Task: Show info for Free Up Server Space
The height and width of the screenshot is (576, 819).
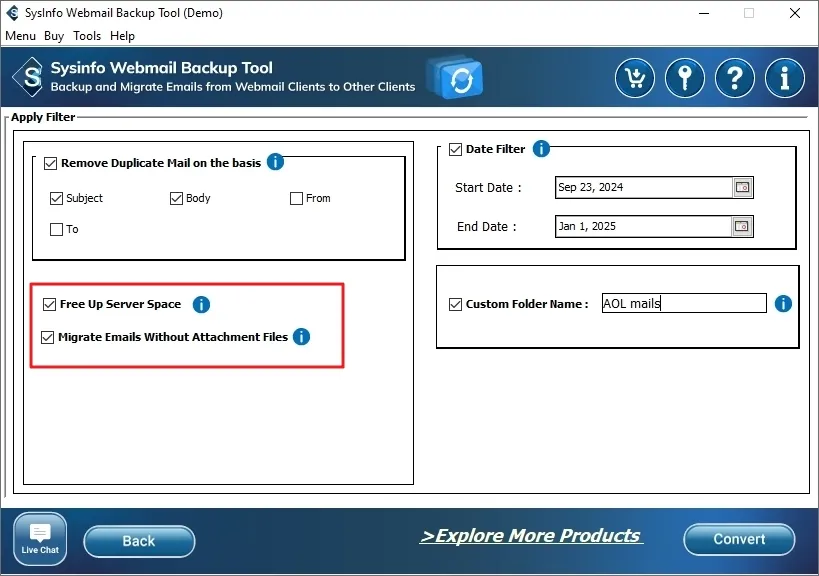Action: [x=201, y=304]
